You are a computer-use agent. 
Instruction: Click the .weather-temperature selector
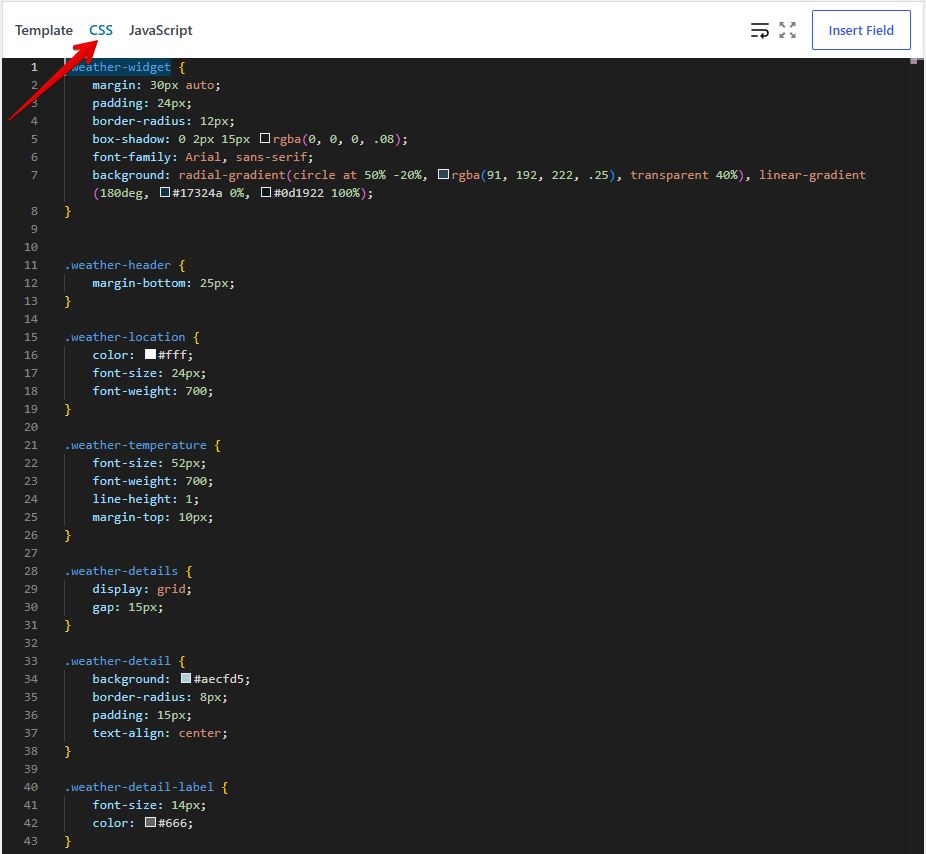tap(136, 445)
